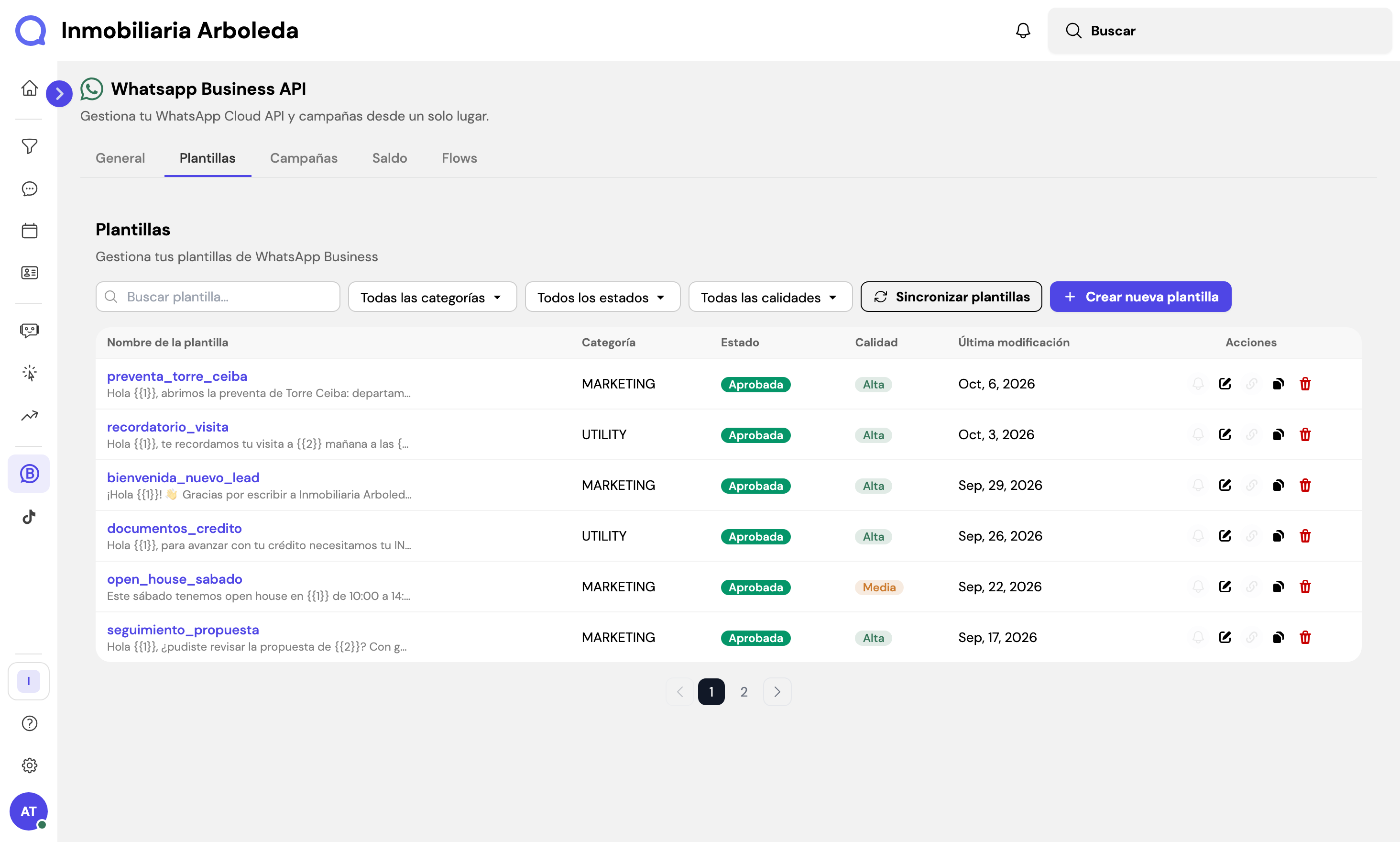This screenshot has height=842, width=1400.
Task: Open the click cursor automation icon
Action: (x=30, y=373)
